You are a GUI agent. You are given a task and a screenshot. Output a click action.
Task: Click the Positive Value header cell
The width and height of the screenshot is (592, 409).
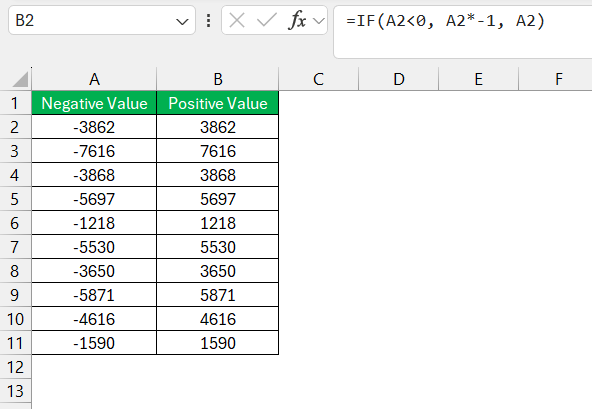[x=217, y=103]
